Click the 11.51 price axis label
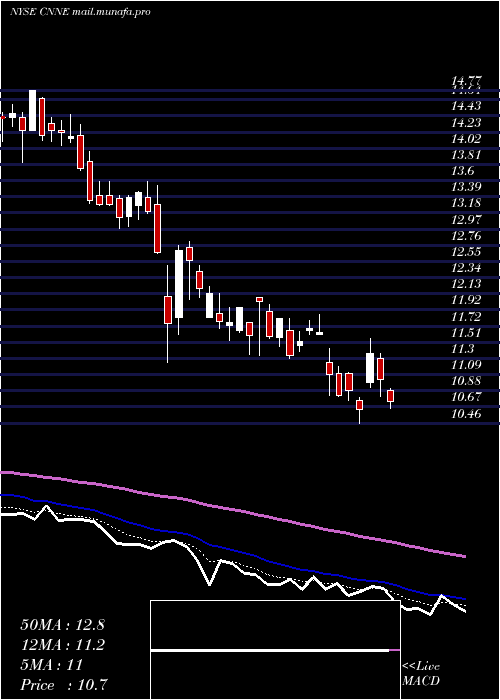500x700 pixels. (x=466, y=333)
